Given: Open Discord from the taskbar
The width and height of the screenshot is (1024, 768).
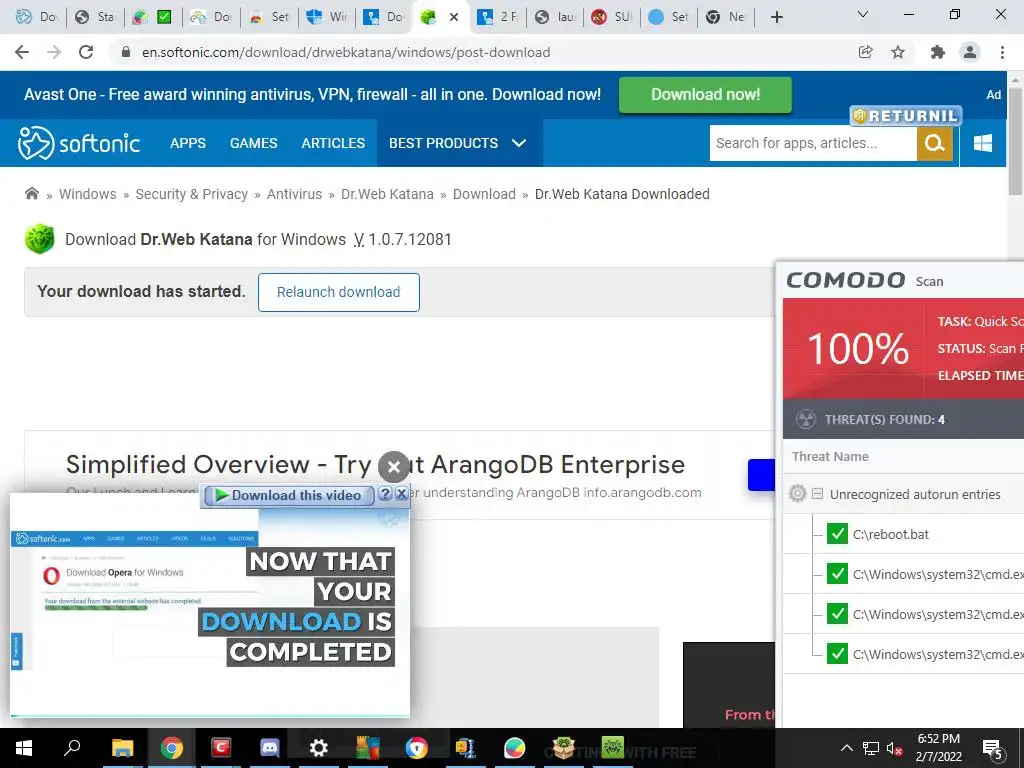Looking at the screenshot, I should [270, 748].
